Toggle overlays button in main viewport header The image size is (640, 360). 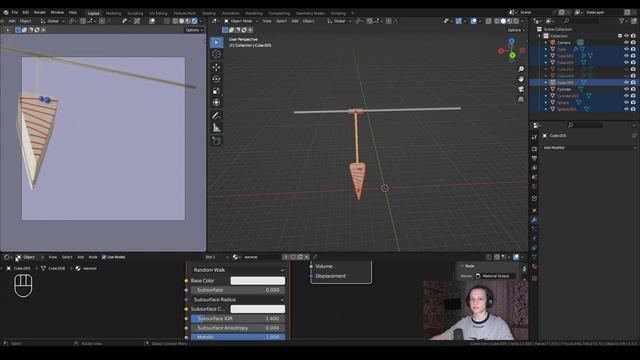pos(473,21)
